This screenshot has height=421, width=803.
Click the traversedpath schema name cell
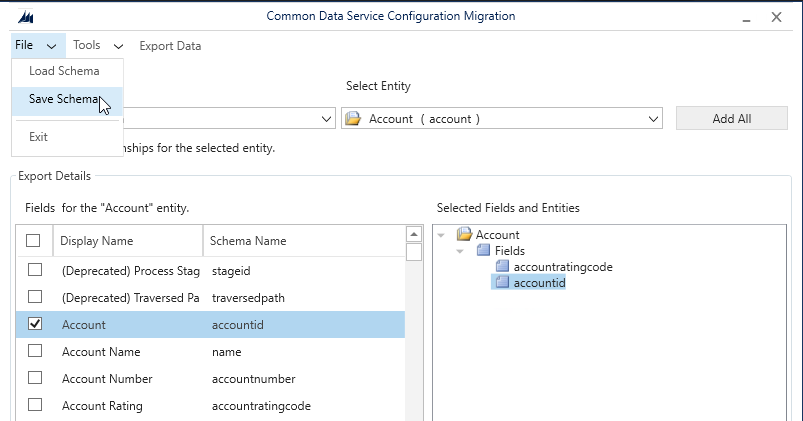248,298
